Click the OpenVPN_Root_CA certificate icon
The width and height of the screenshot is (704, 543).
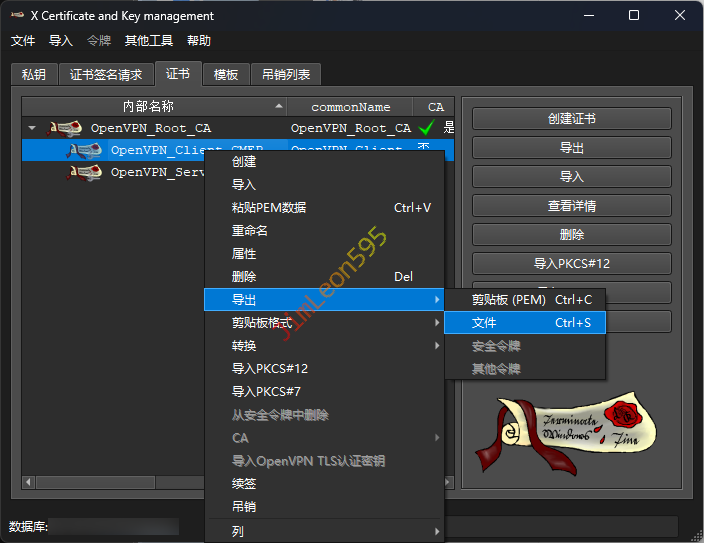[x=65, y=128]
